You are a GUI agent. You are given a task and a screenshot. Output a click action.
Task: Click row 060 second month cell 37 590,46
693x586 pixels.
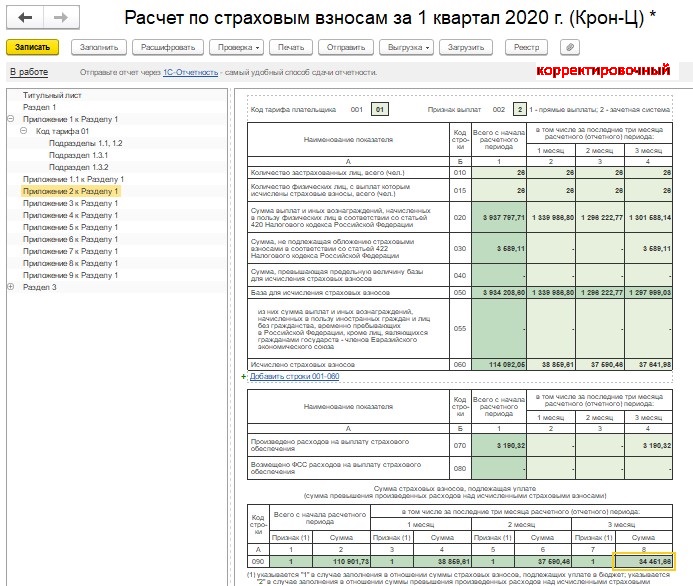tap(600, 365)
